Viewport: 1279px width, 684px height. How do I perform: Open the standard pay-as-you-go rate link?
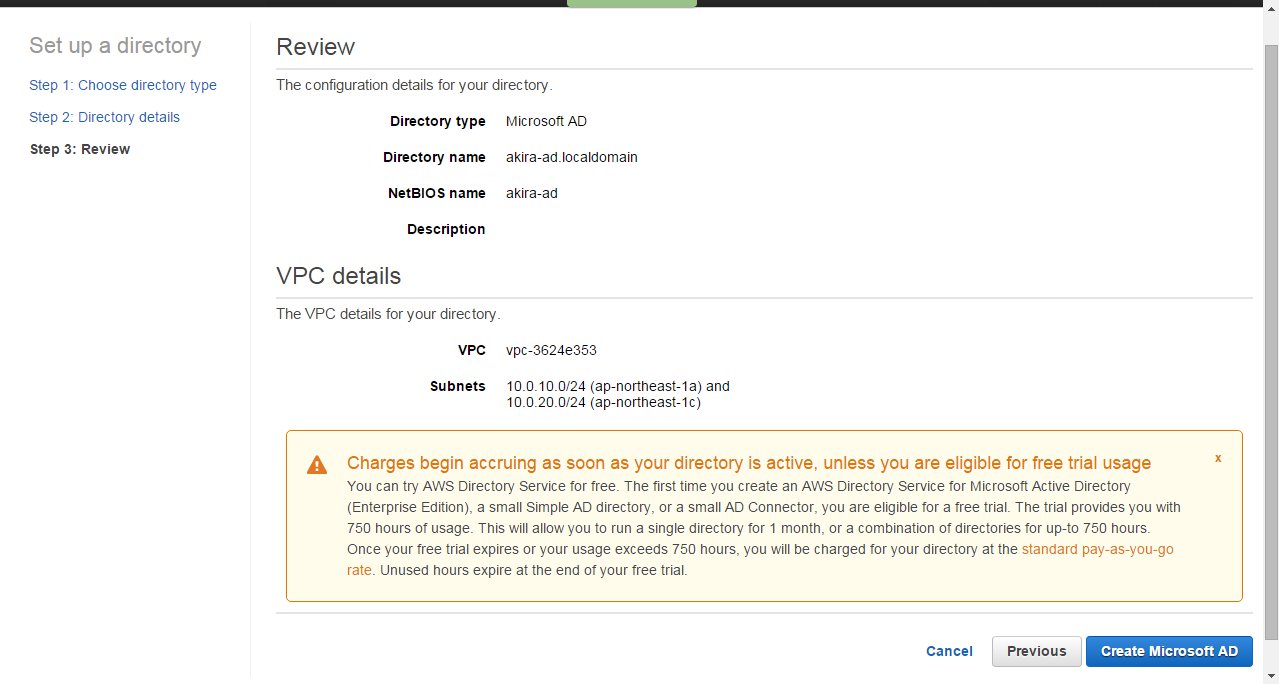(1097, 550)
